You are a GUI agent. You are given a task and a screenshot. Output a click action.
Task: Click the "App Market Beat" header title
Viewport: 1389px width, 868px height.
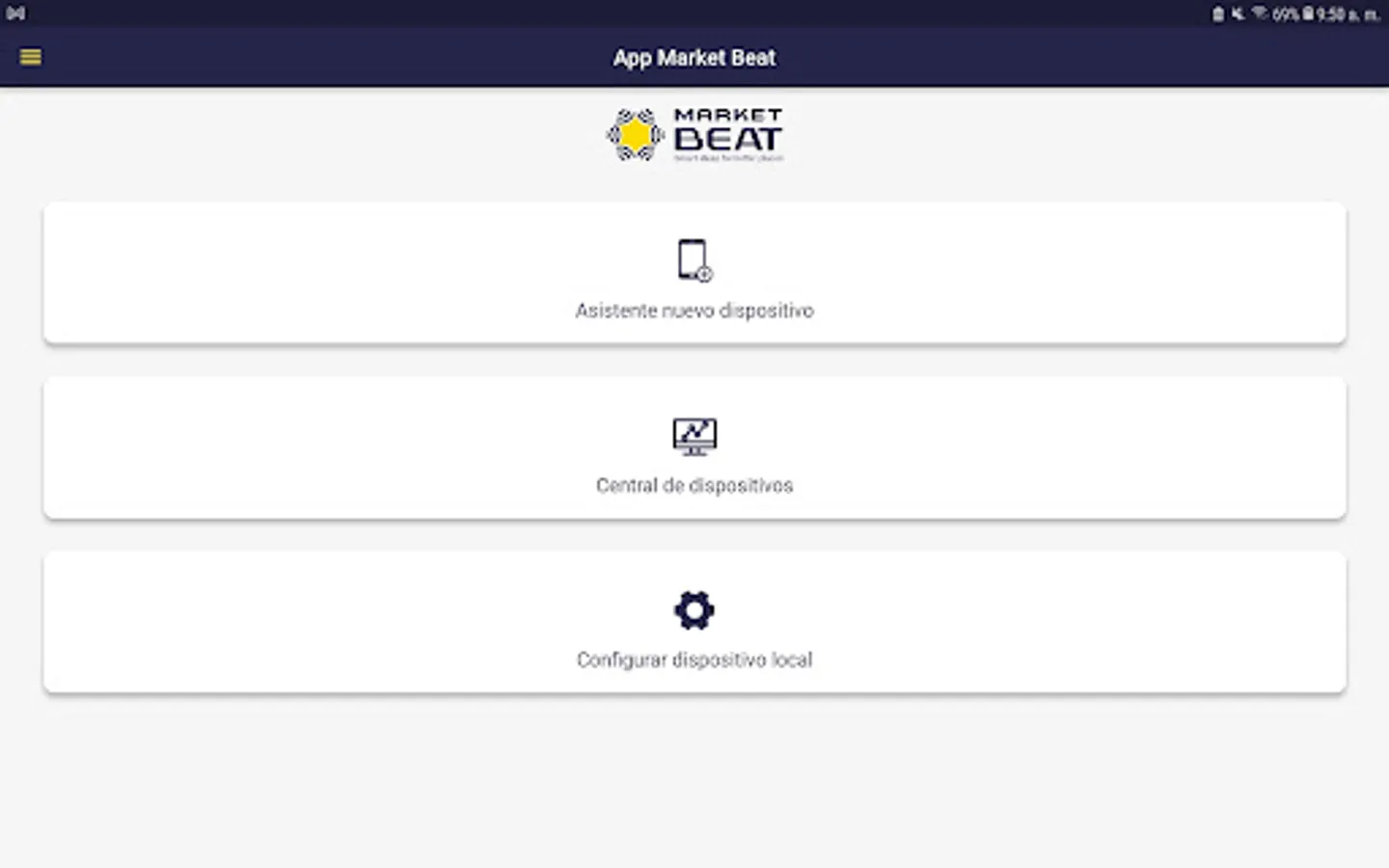point(694,58)
